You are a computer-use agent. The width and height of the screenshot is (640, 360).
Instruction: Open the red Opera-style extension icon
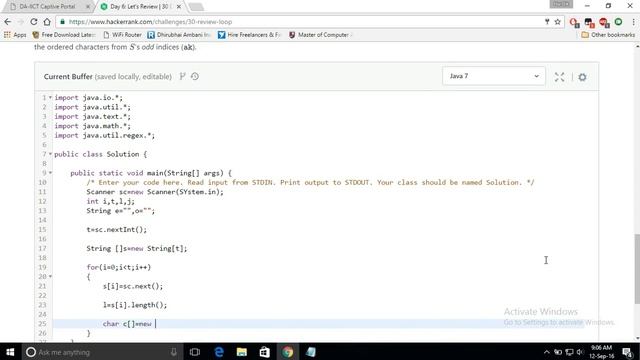[574, 22]
